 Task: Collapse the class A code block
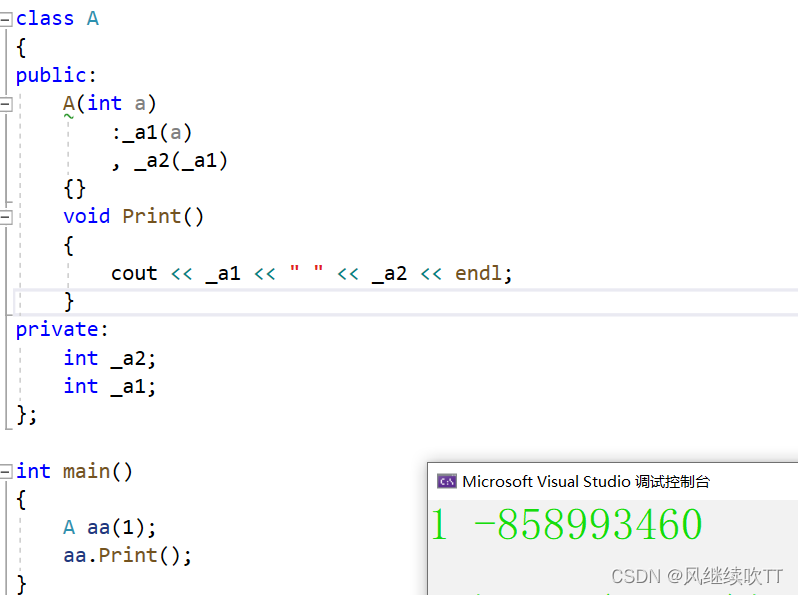[6, 19]
